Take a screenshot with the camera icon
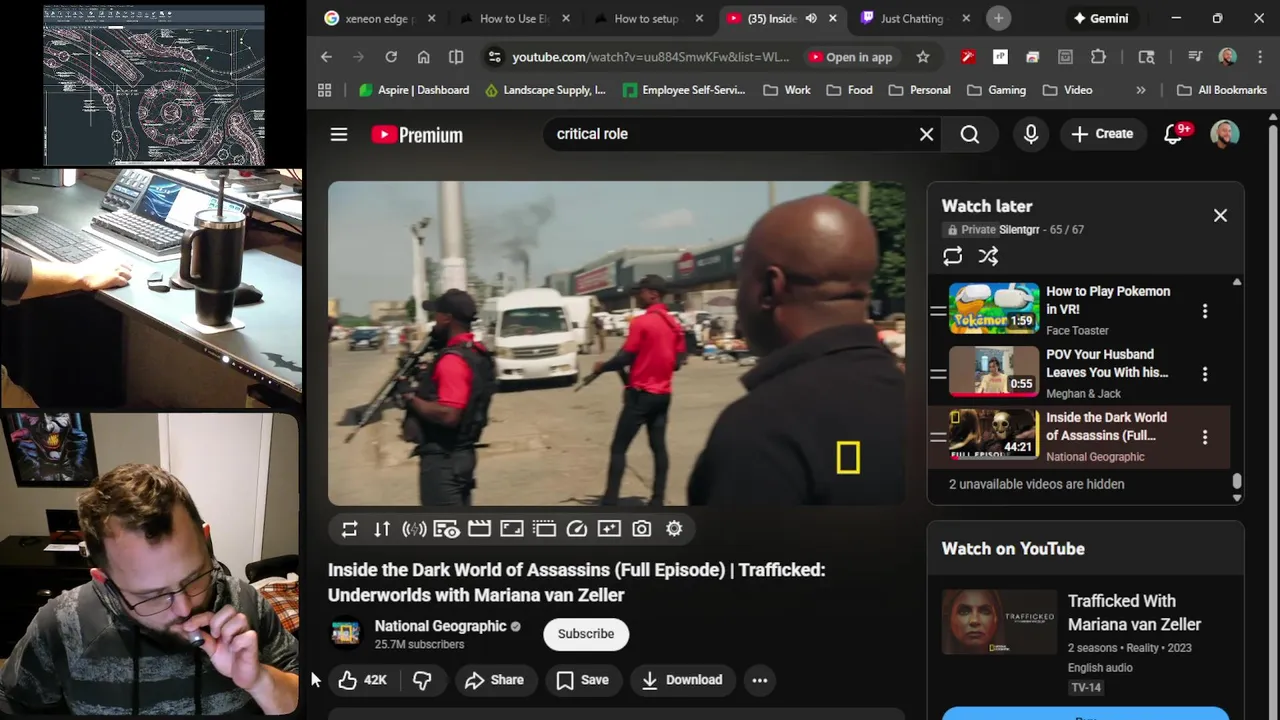The height and width of the screenshot is (720, 1280). pos(642,529)
